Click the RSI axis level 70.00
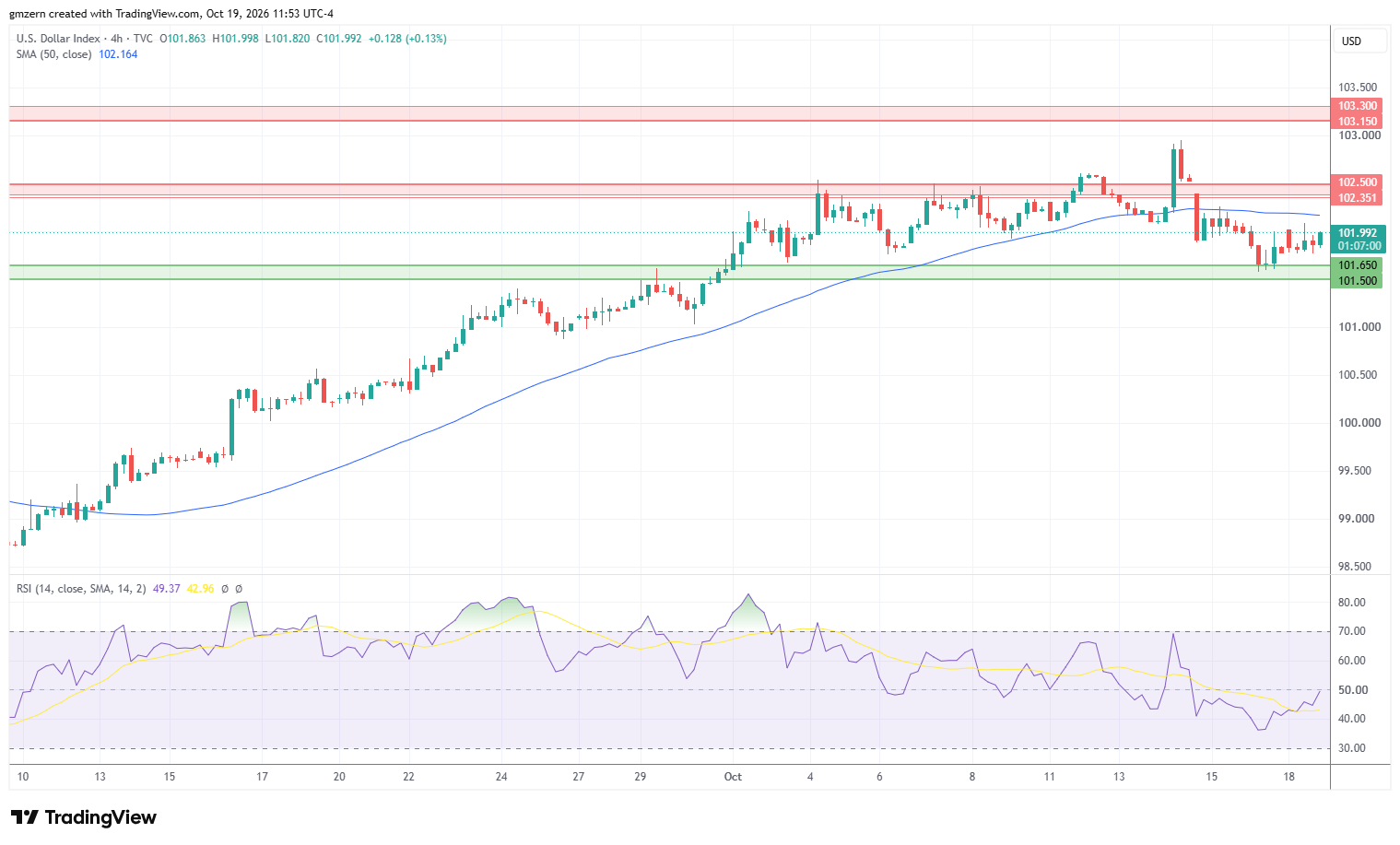 (x=1352, y=631)
